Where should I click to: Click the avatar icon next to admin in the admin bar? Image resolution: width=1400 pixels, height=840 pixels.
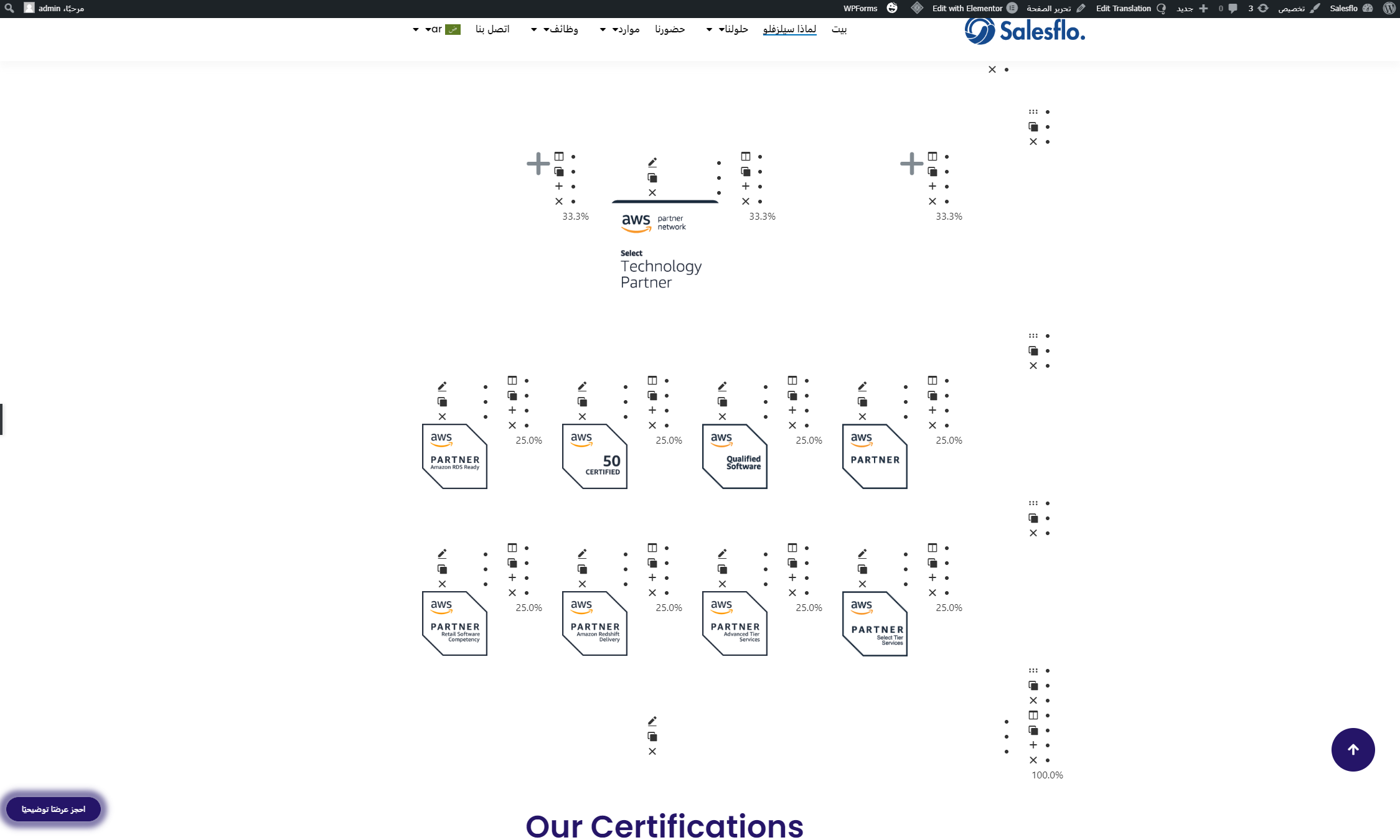(29, 8)
